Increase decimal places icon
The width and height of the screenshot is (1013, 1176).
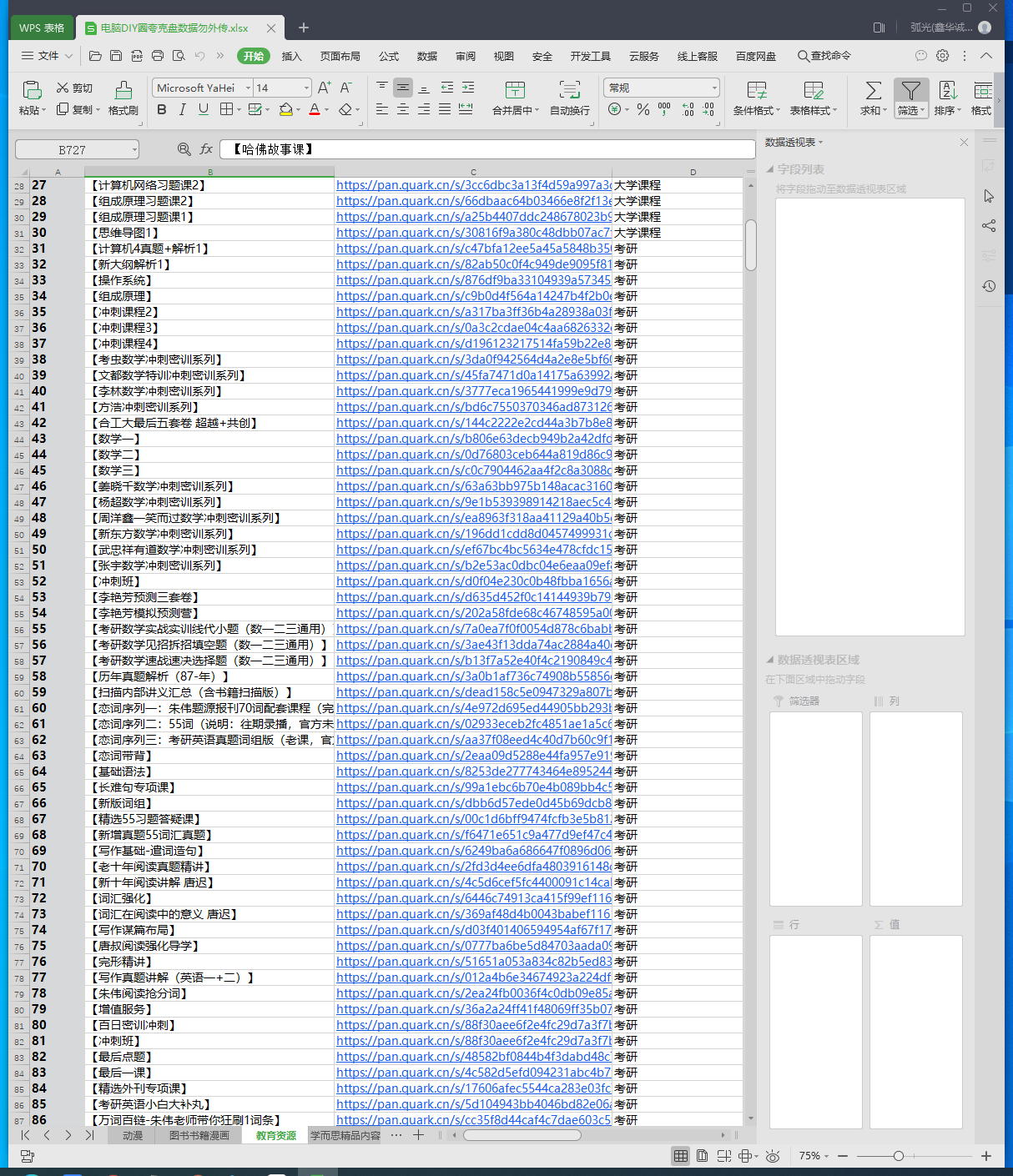[688, 109]
